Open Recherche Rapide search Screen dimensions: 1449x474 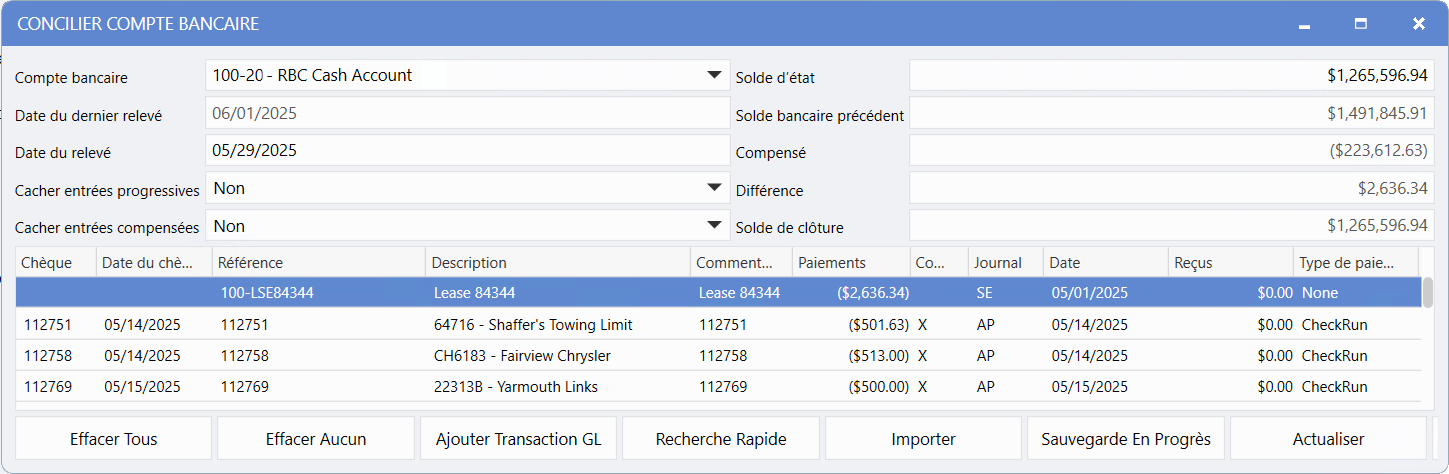pyautogui.click(x=720, y=439)
